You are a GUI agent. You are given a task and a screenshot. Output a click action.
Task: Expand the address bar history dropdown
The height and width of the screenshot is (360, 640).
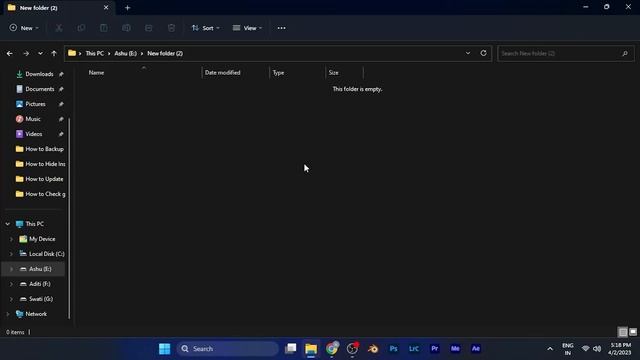(468, 53)
